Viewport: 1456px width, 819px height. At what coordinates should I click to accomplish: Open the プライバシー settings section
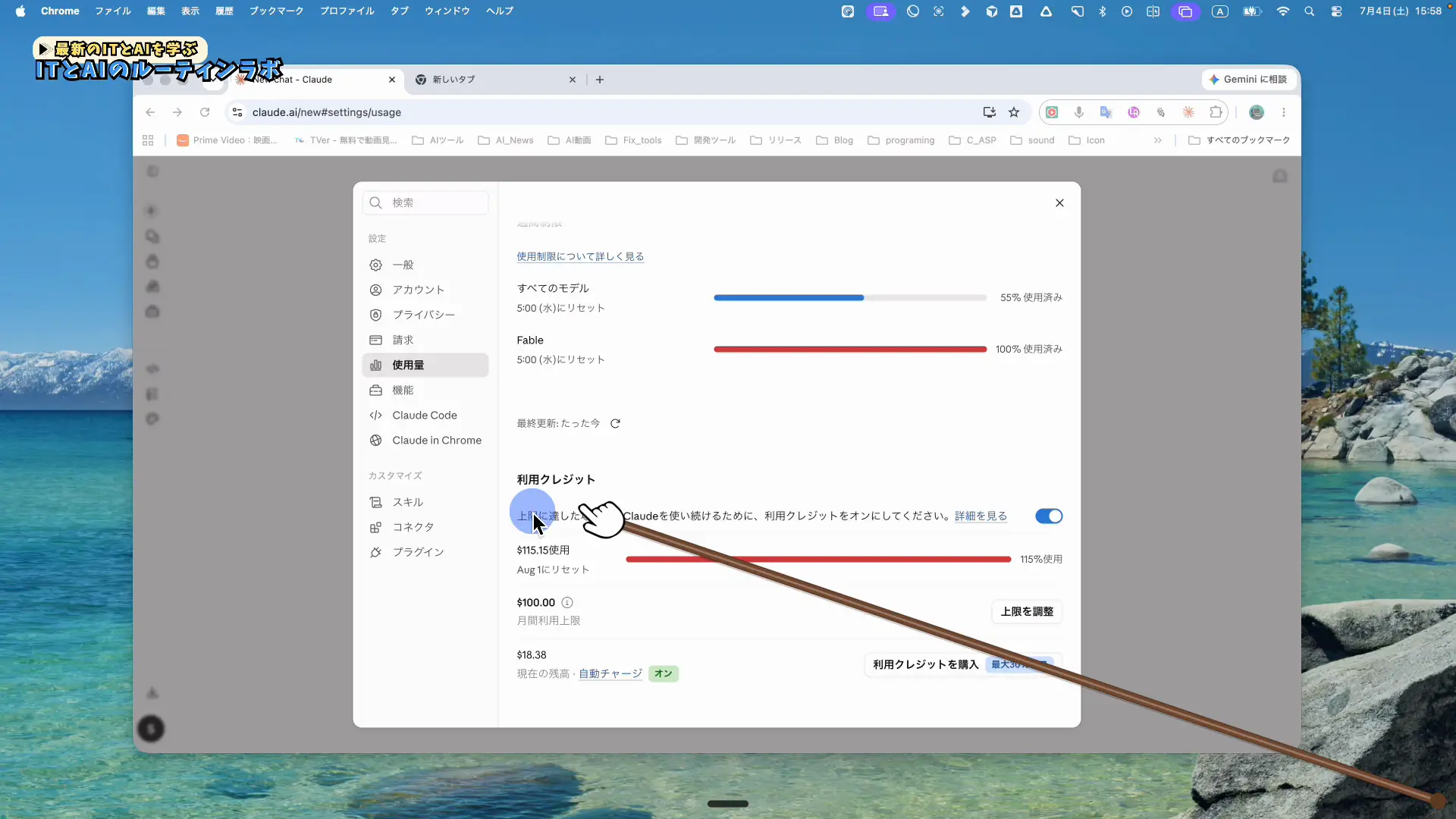pyautogui.click(x=425, y=315)
